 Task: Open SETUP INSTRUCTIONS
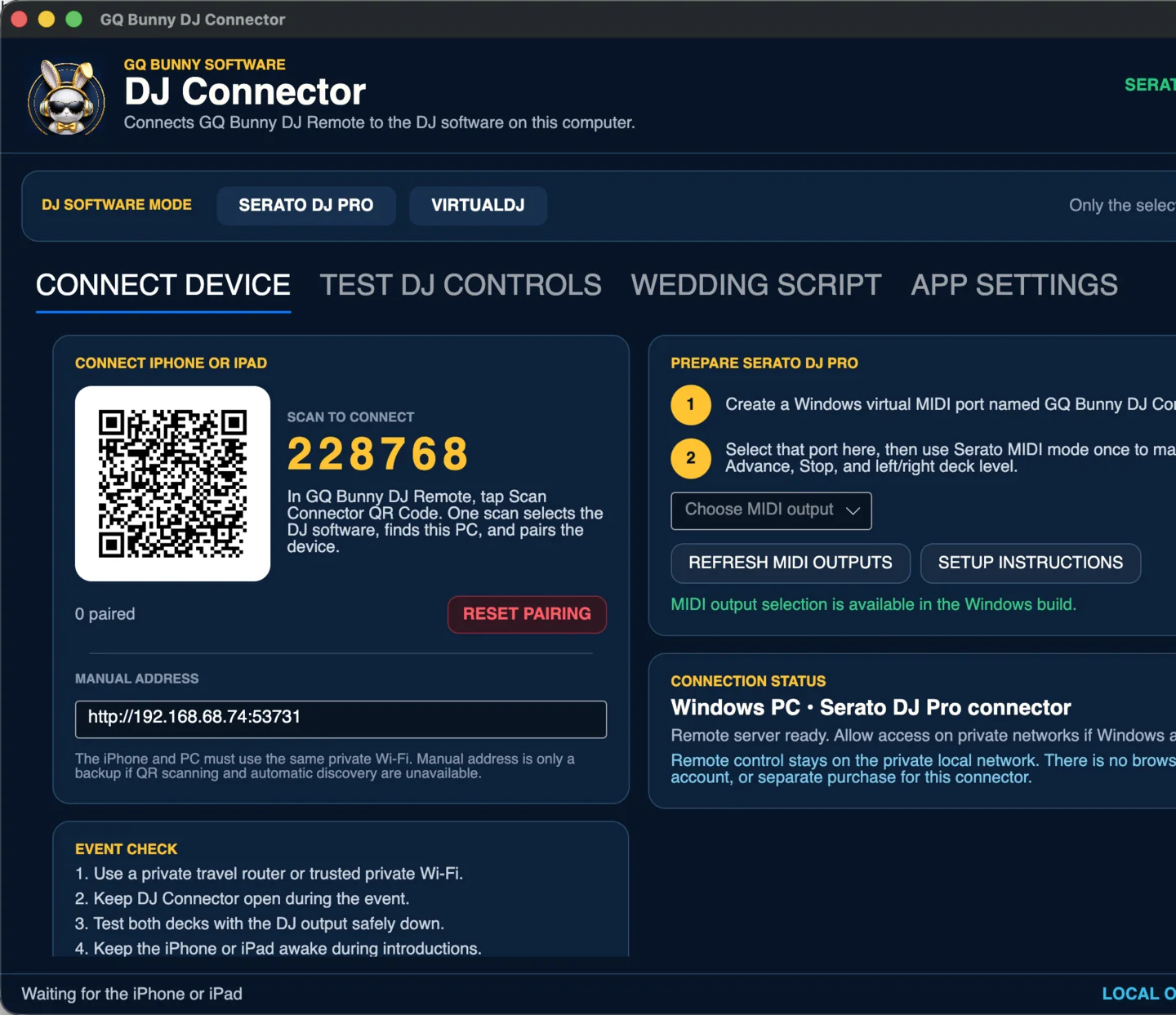click(1031, 563)
